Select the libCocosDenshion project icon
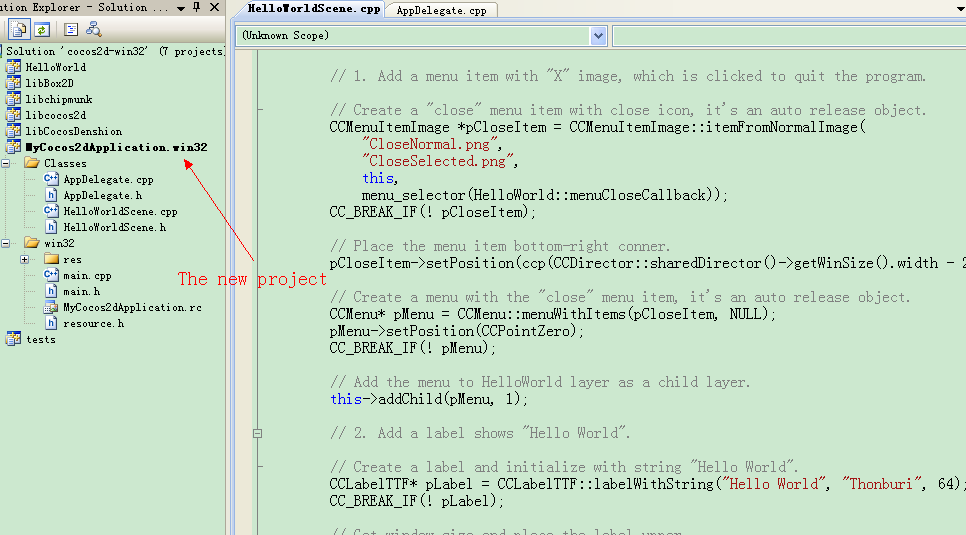 pos(14,131)
